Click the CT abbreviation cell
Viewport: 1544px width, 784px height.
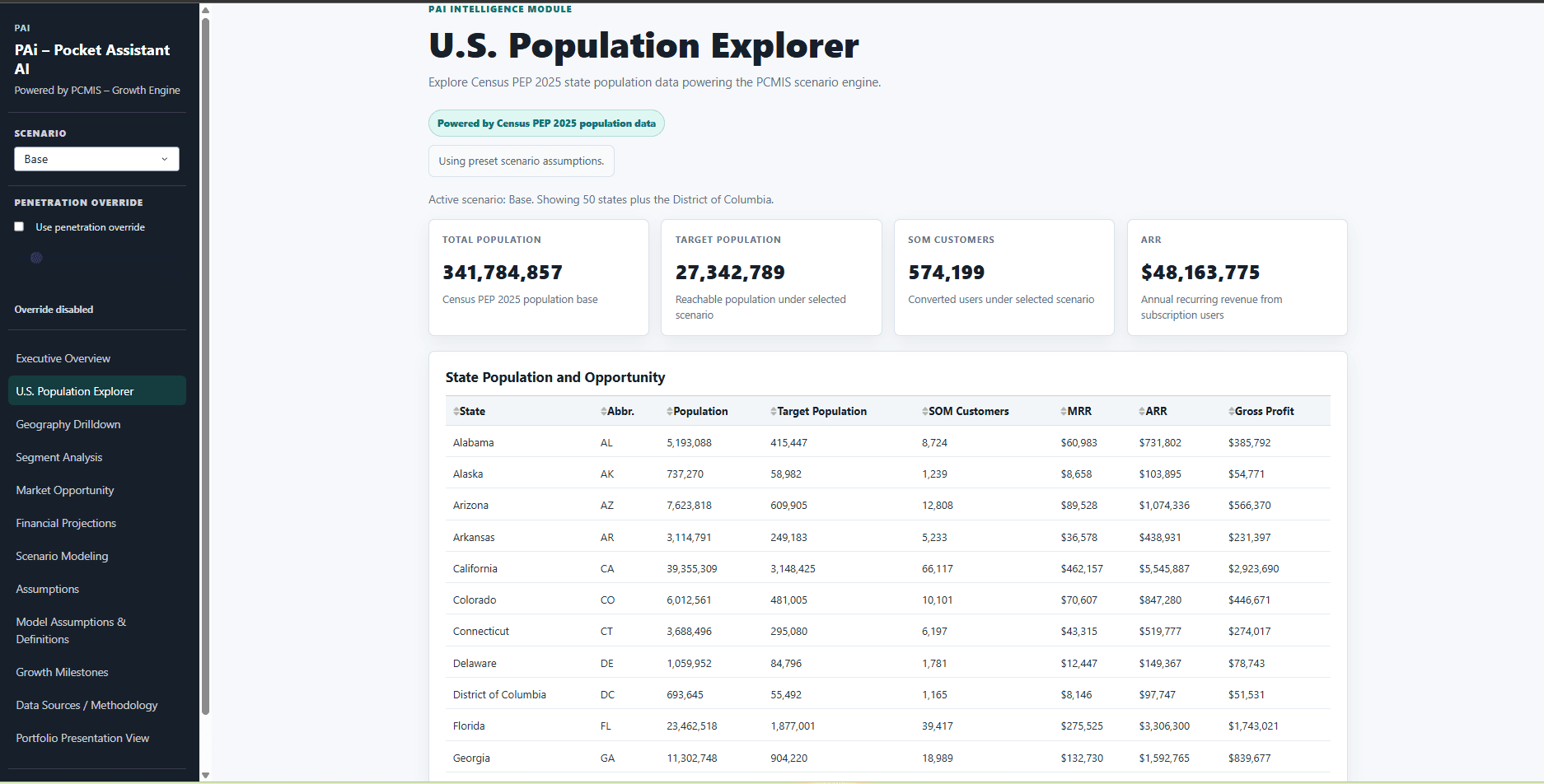click(x=606, y=632)
